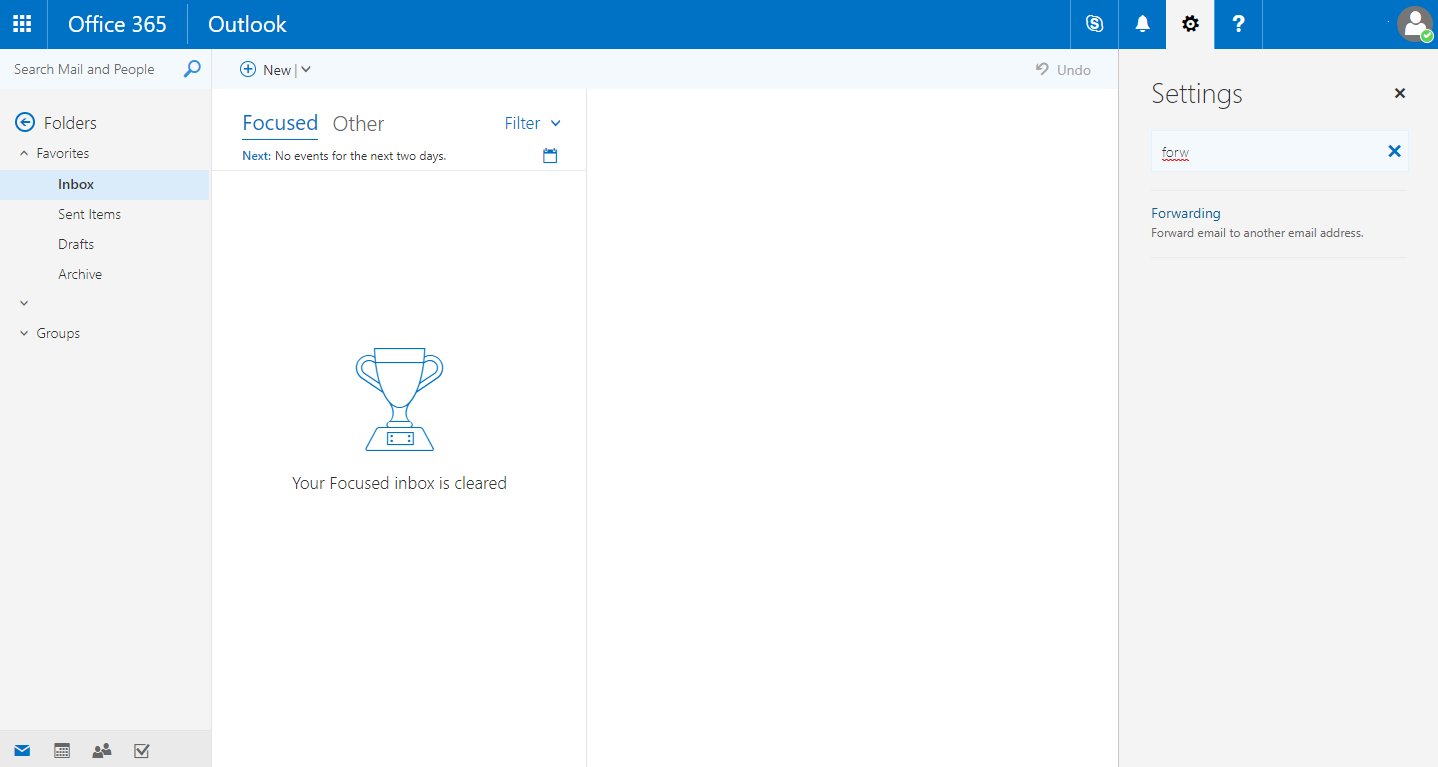Click the New message button label
1438x767 pixels.
(x=277, y=70)
